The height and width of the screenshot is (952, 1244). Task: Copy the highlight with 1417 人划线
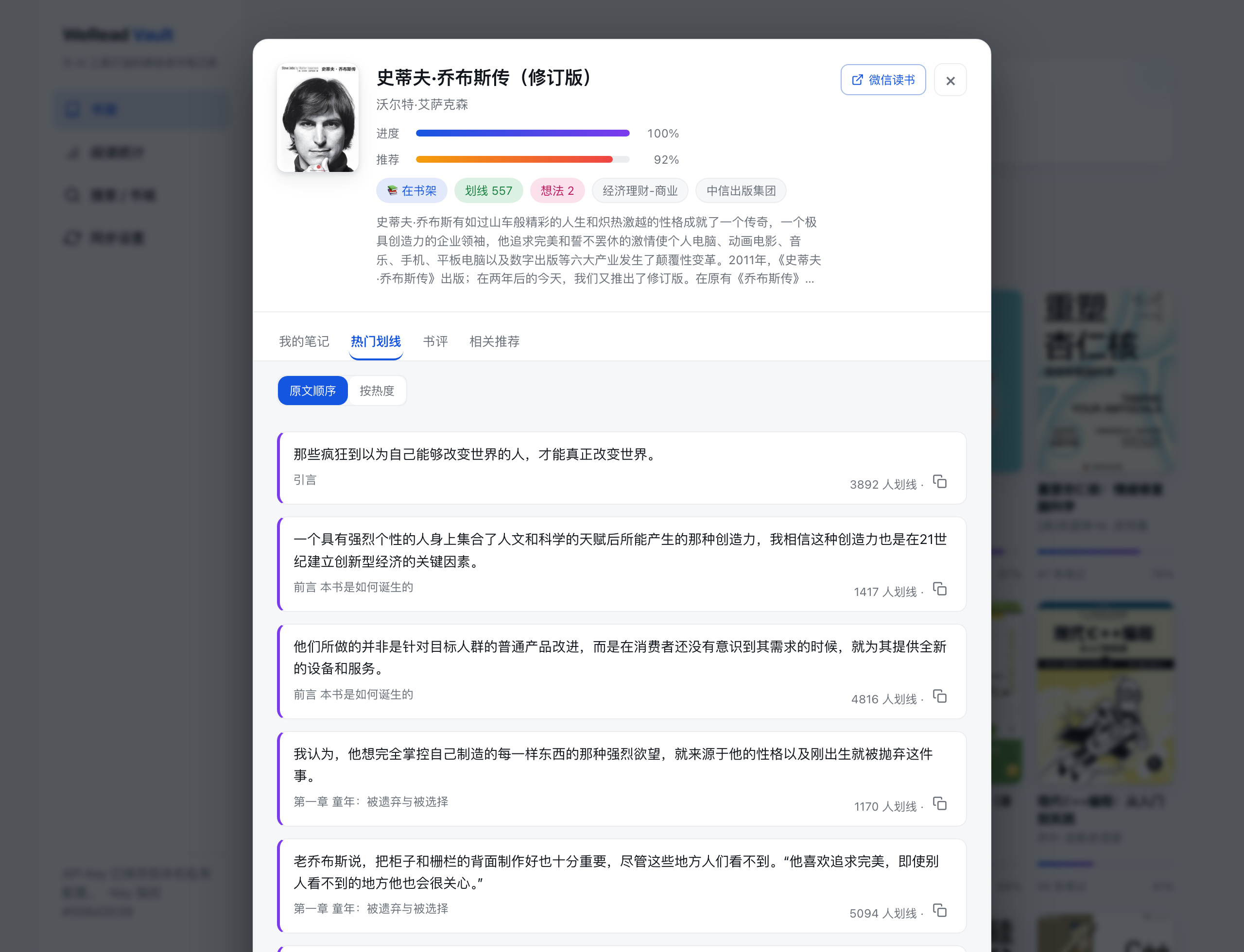tap(939, 589)
